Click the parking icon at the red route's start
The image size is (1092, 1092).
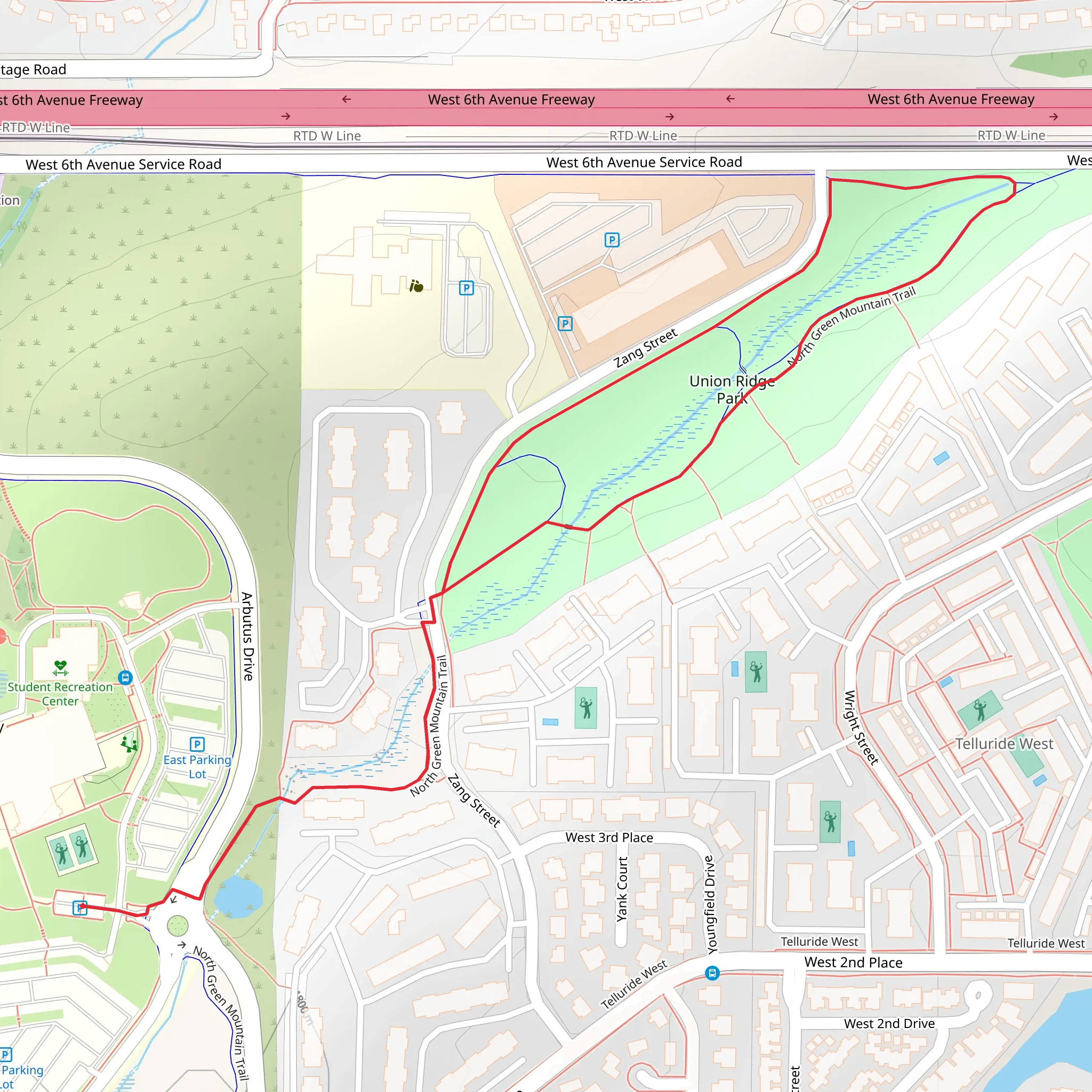[x=81, y=908]
